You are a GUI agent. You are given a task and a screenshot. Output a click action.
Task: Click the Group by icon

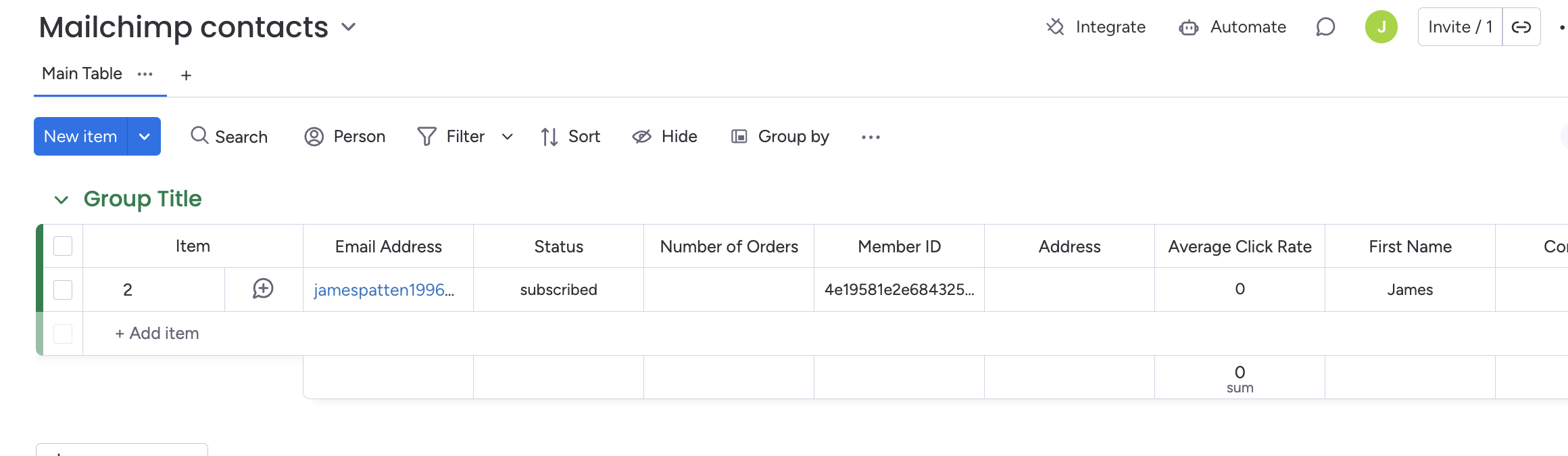coord(739,137)
